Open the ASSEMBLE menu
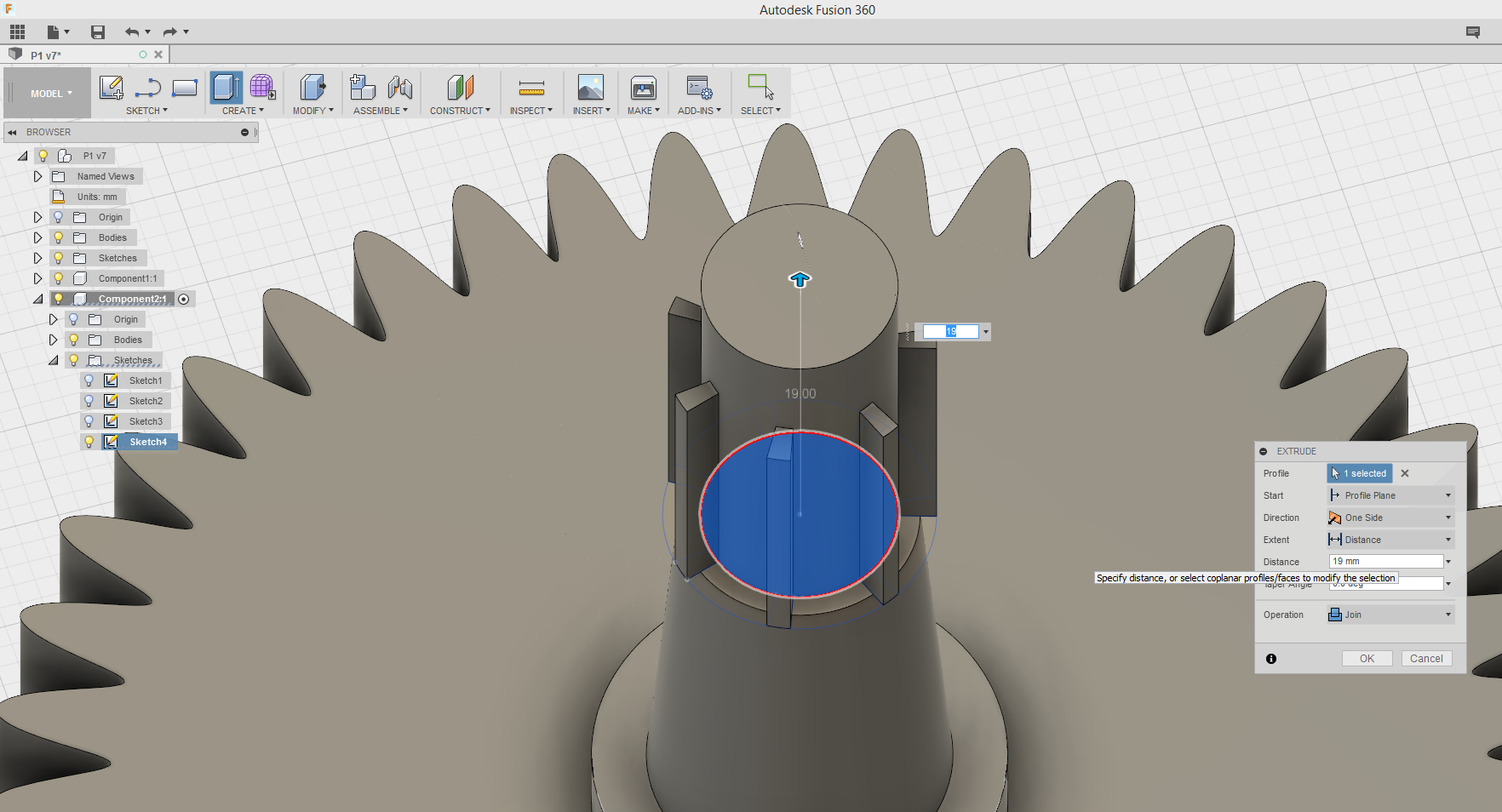The width and height of the screenshot is (1502, 812). (381, 111)
